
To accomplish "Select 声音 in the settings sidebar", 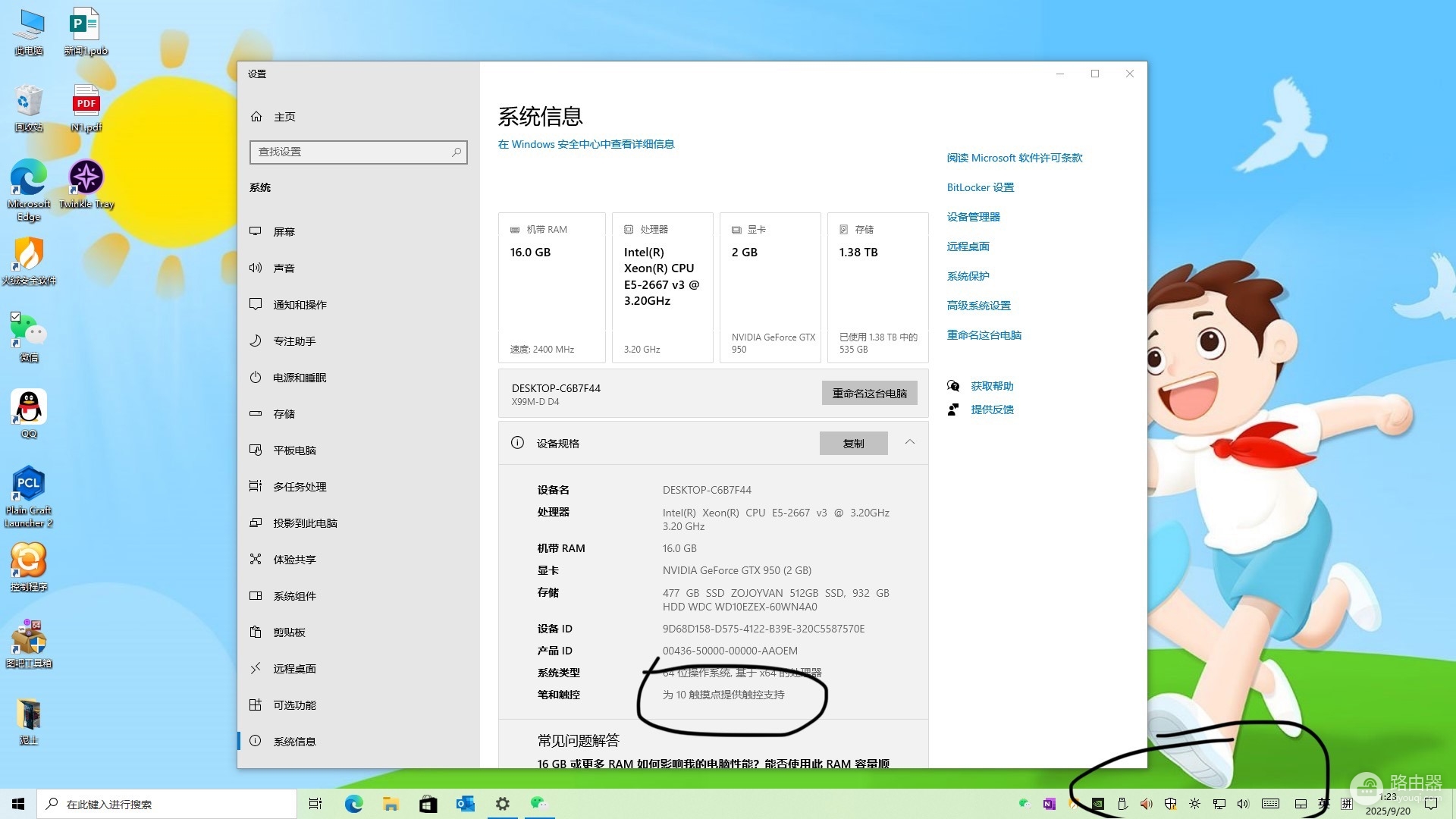I will coord(359,268).
